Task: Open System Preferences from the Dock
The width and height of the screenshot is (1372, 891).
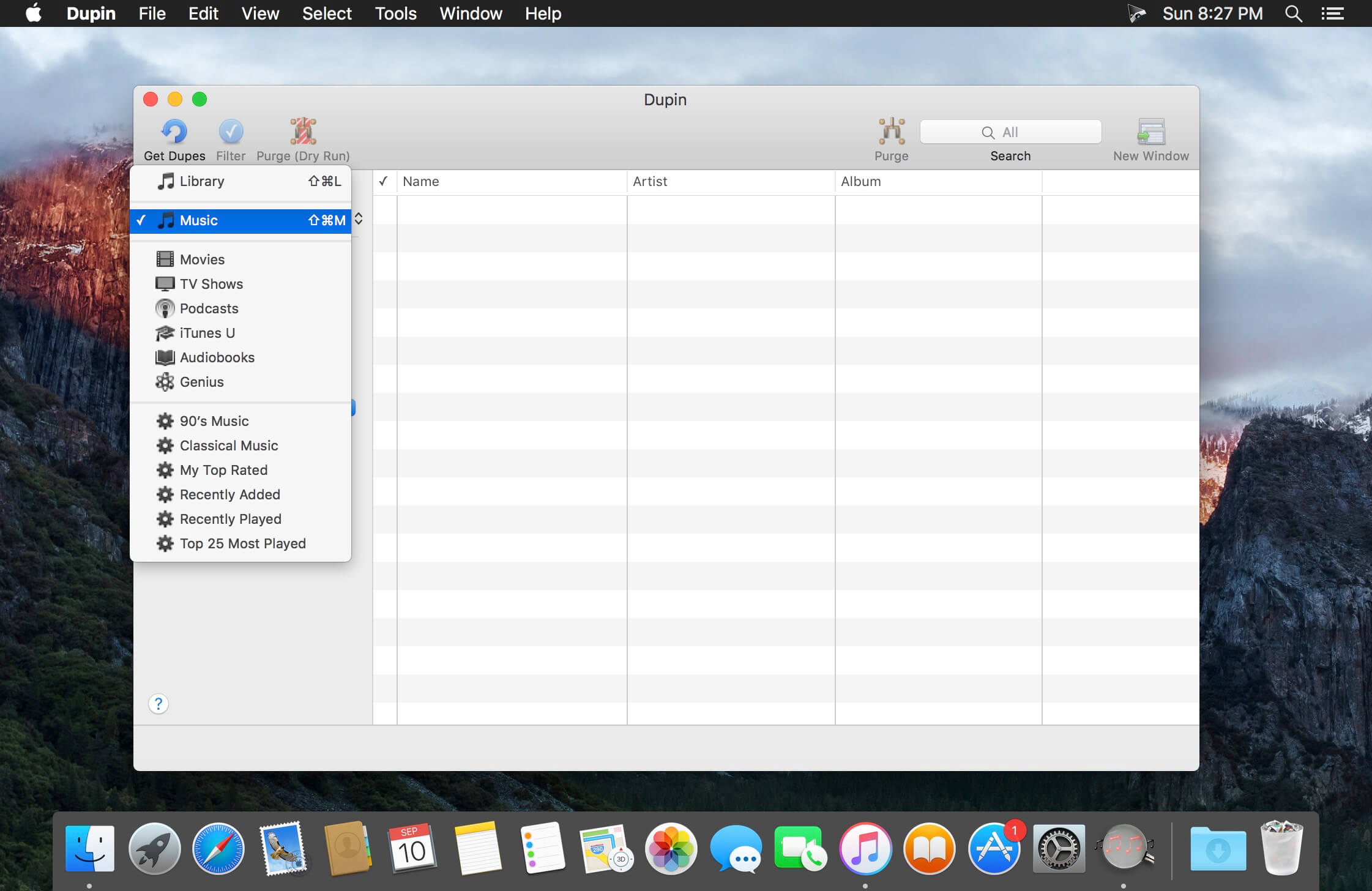Action: click(1059, 848)
